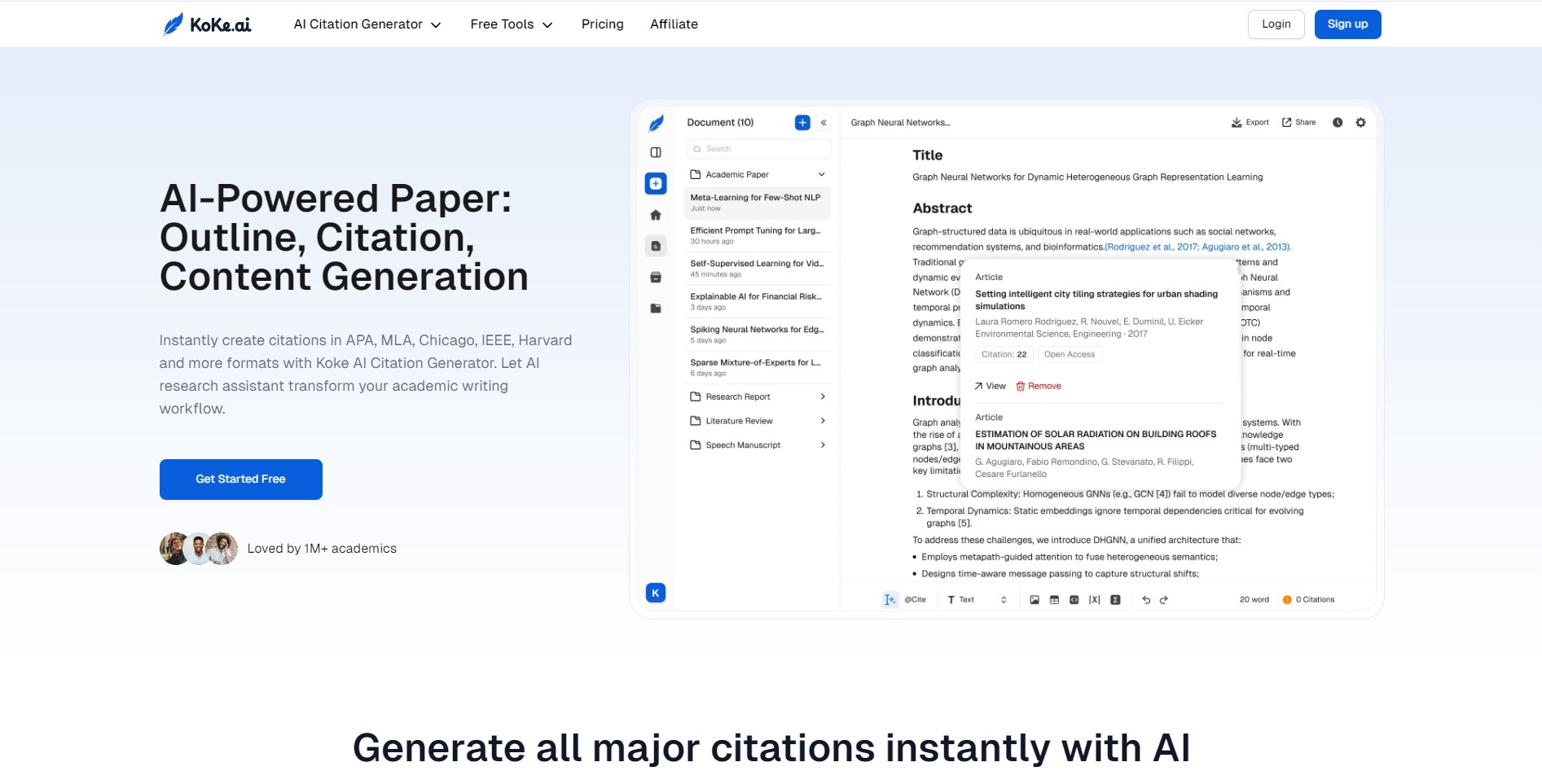The image size is (1542, 784).
Task: Go to the Affiliate page
Action: pos(674,24)
